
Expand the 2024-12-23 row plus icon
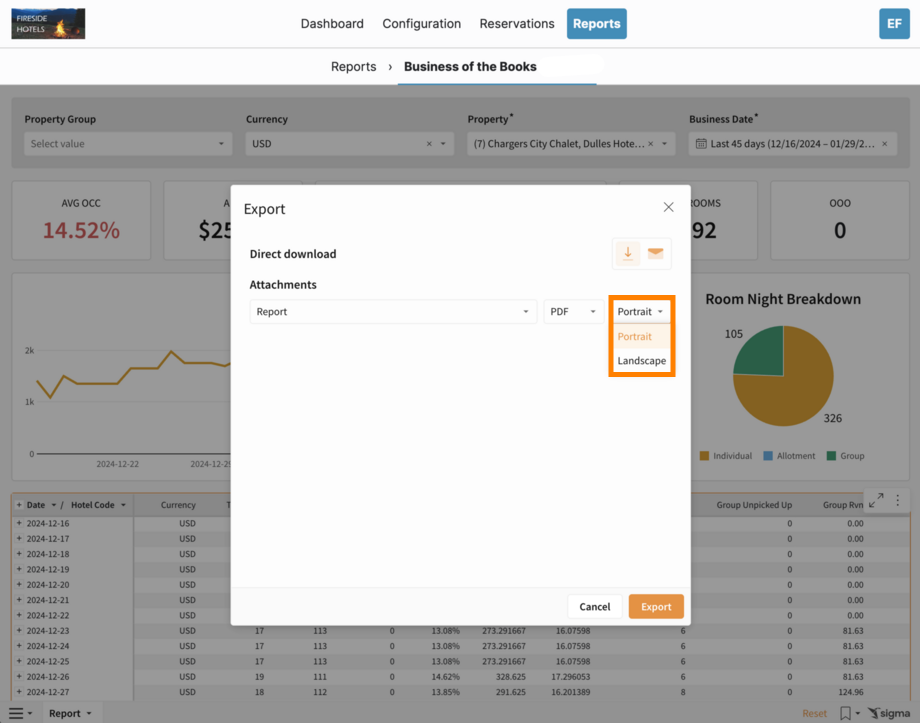(x=19, y=630)
